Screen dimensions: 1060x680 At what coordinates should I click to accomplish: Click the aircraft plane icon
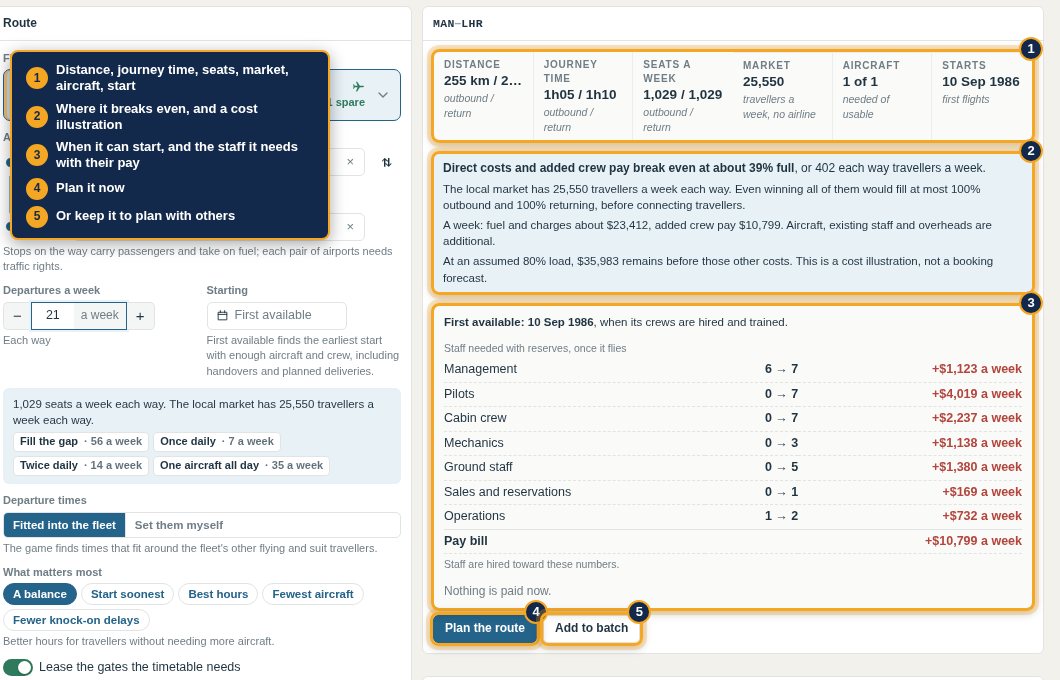[x=358, y=87]
